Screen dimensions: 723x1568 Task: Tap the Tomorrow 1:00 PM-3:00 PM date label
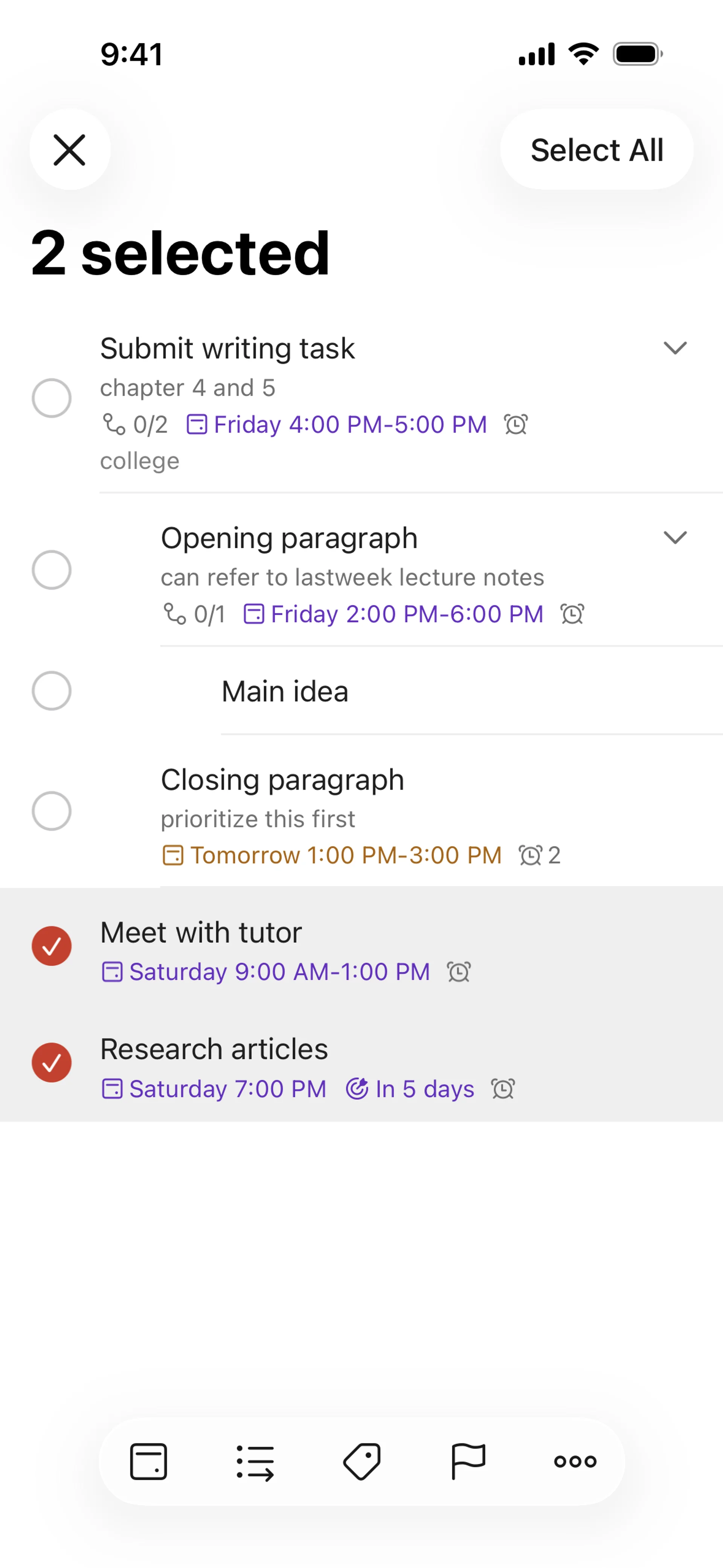click(345, 855)
